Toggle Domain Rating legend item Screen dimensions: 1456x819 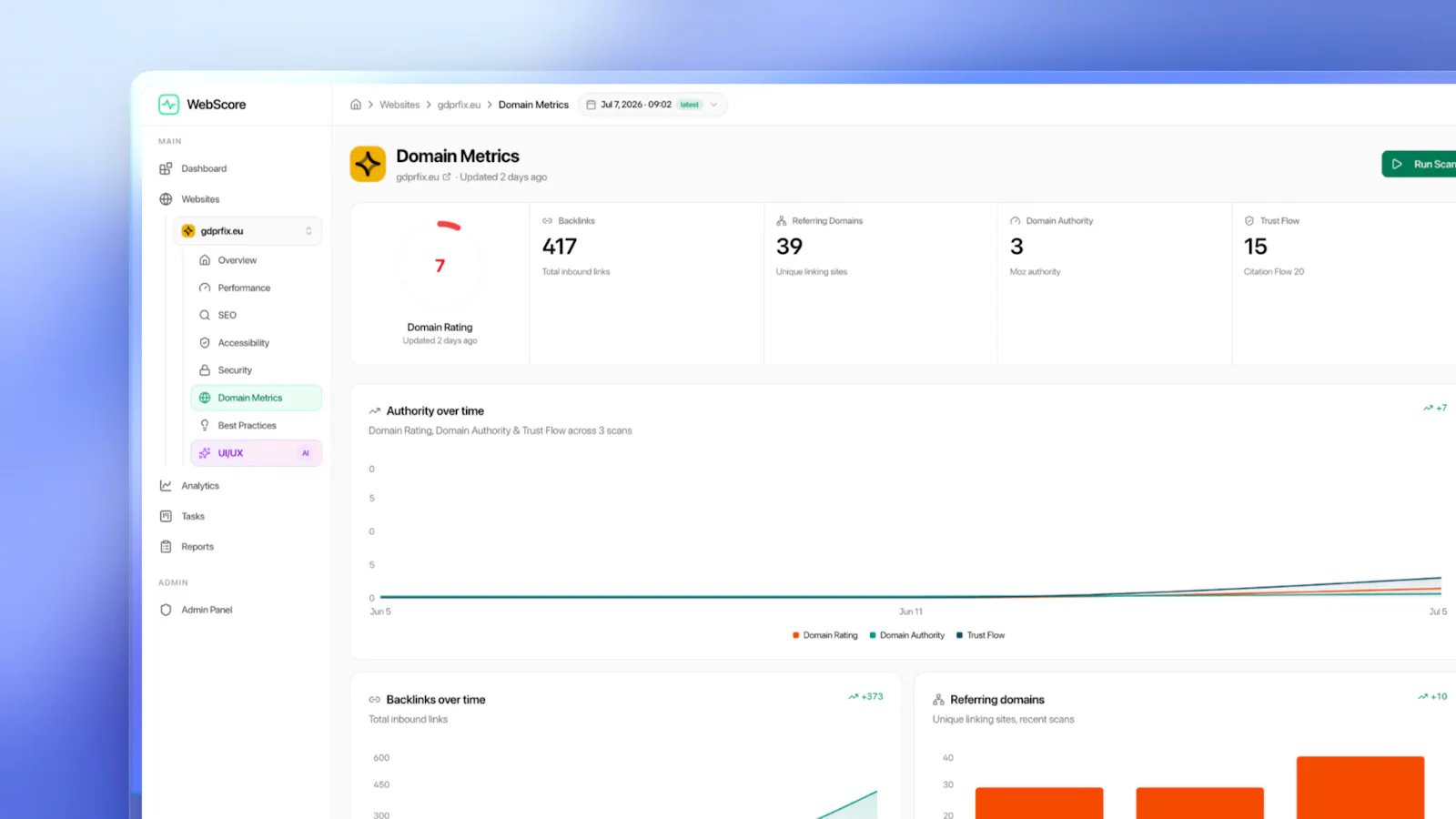[x=825, y=635]
